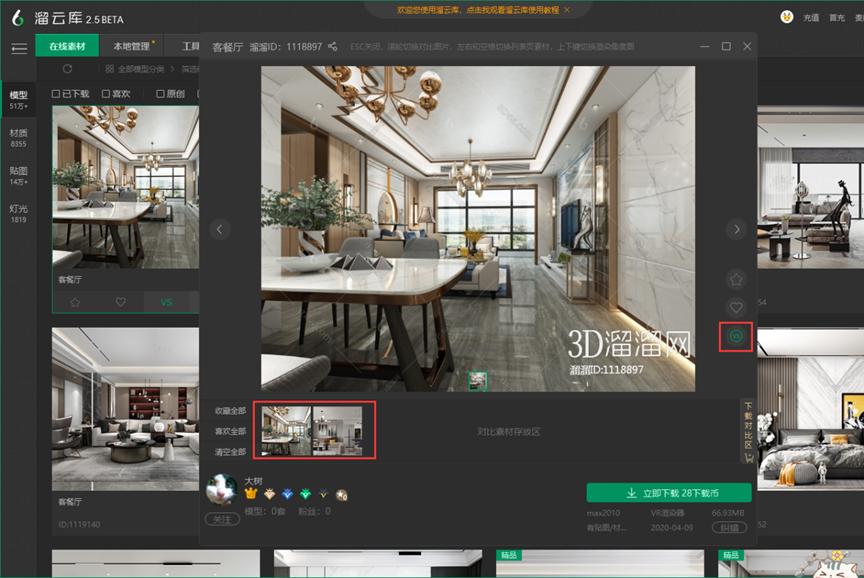
Task: Go to the next image with right arrow
Action: pyautogui.click(x=736, y=229)
